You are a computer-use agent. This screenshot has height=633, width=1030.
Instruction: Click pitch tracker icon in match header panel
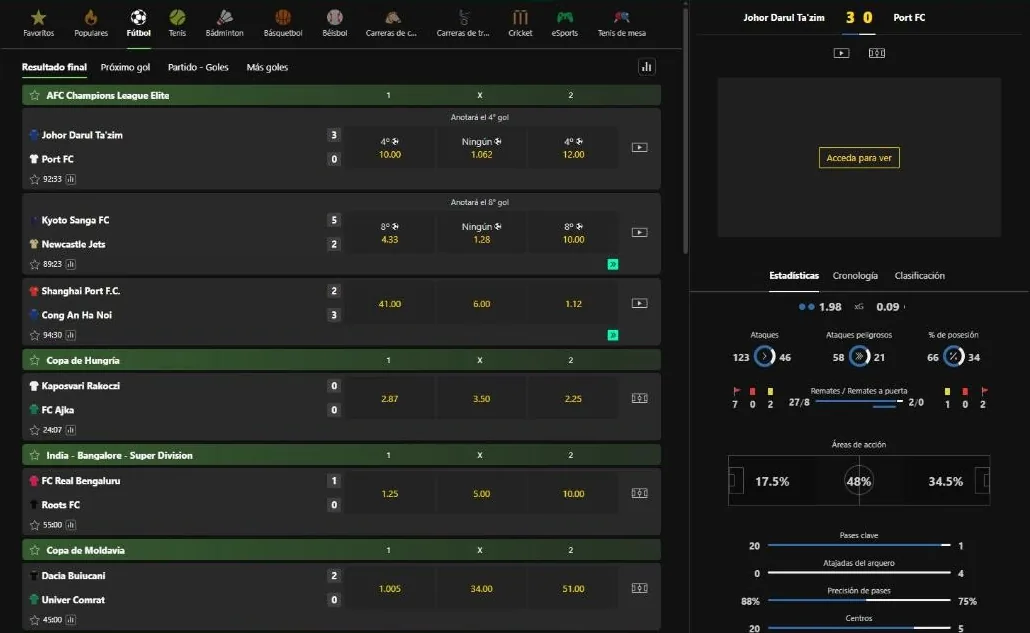point(877,53)
